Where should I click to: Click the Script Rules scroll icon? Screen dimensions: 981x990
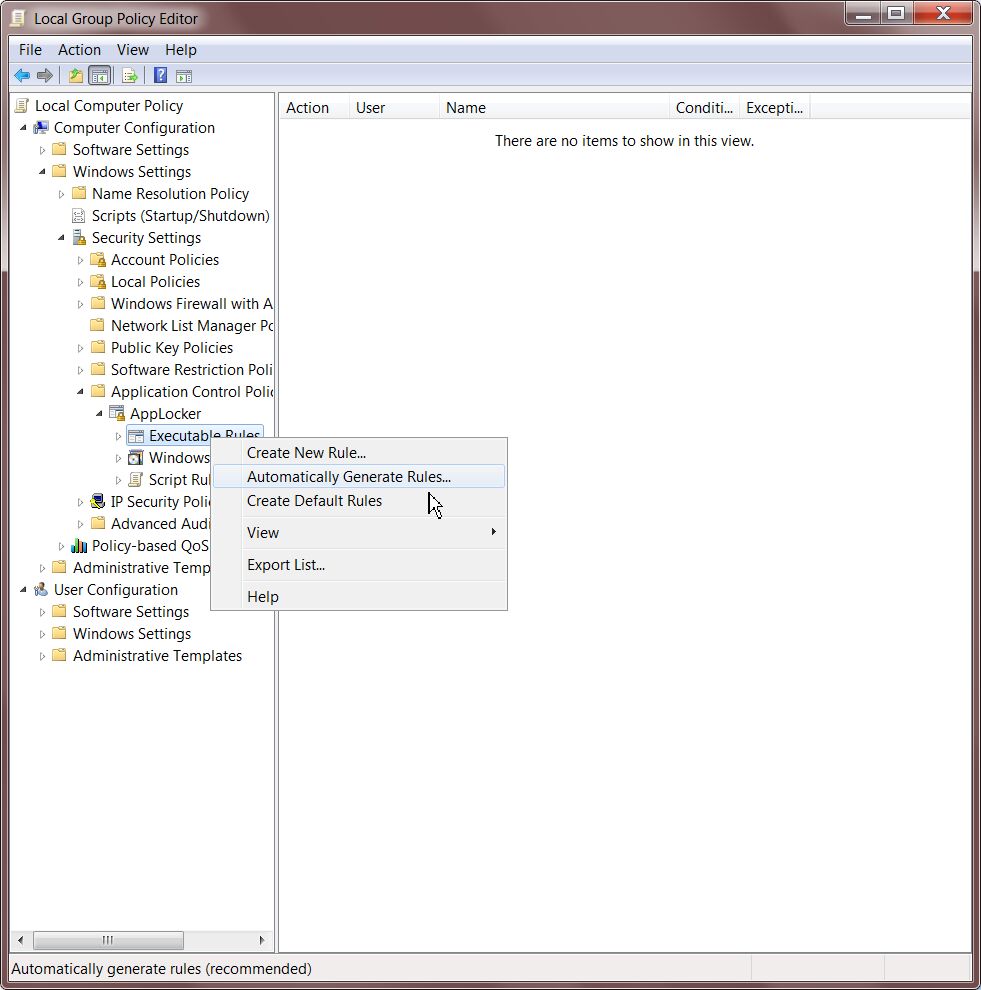[135, 480]
